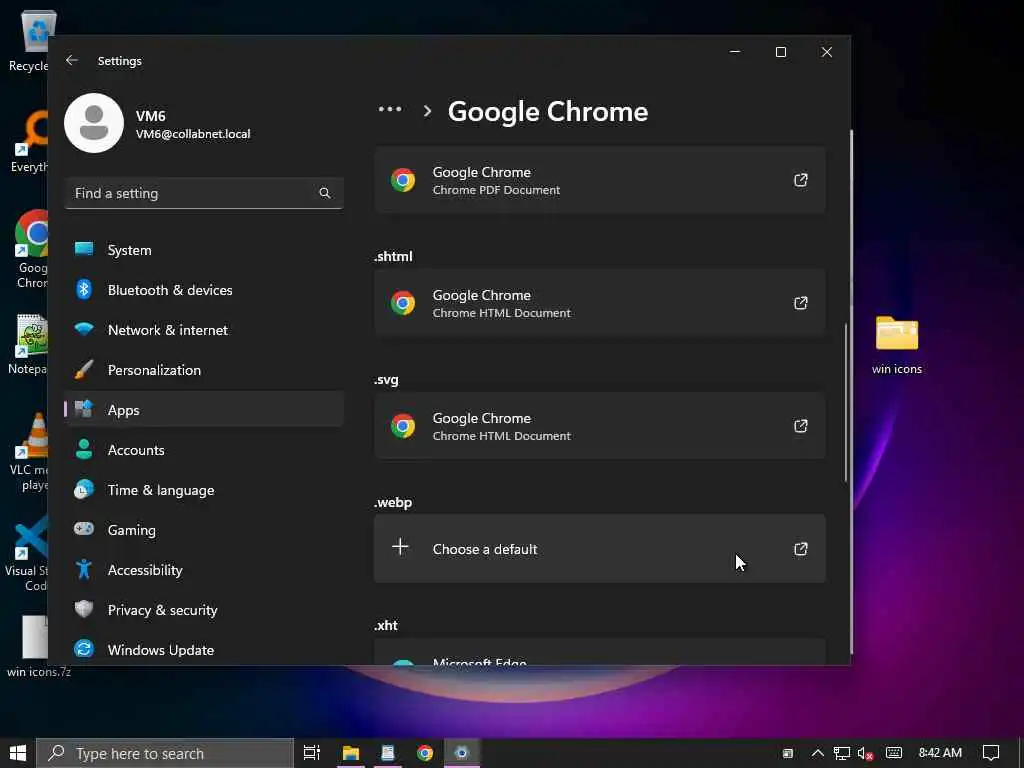Open Time & language category
Image resolution: width=1024 pixels, height=768 pixels.
tap(204, 490)
